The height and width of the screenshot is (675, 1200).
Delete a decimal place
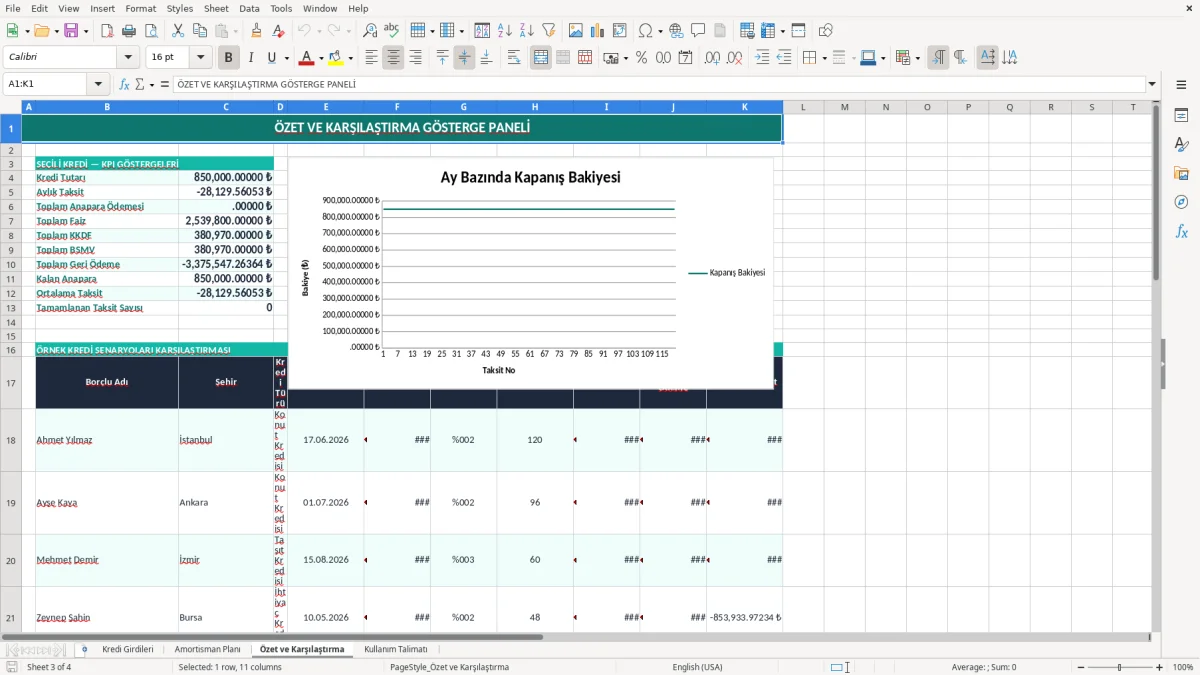click(x=735, y=58)
